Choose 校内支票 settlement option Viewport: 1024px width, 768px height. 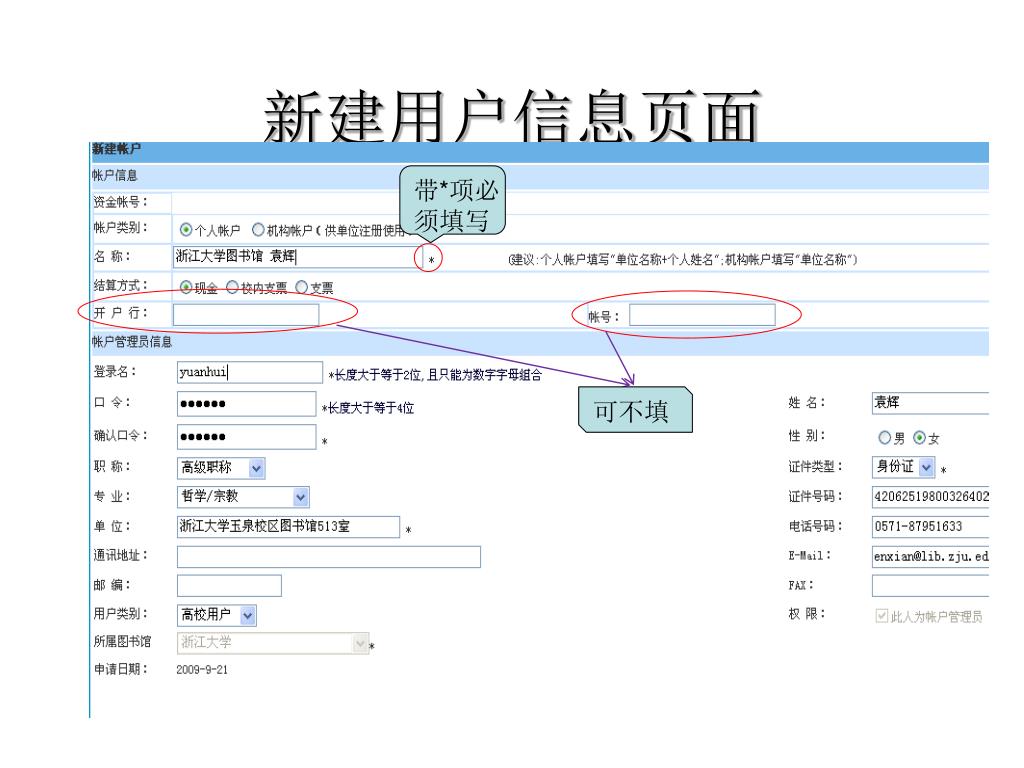click(232, 287)
